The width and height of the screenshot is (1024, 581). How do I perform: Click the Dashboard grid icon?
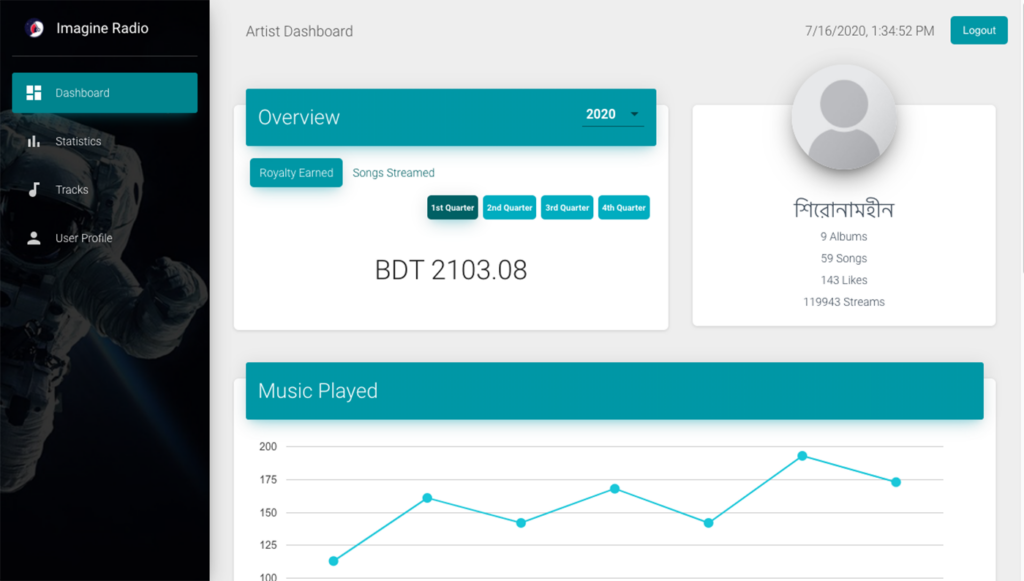pos(34,93)
